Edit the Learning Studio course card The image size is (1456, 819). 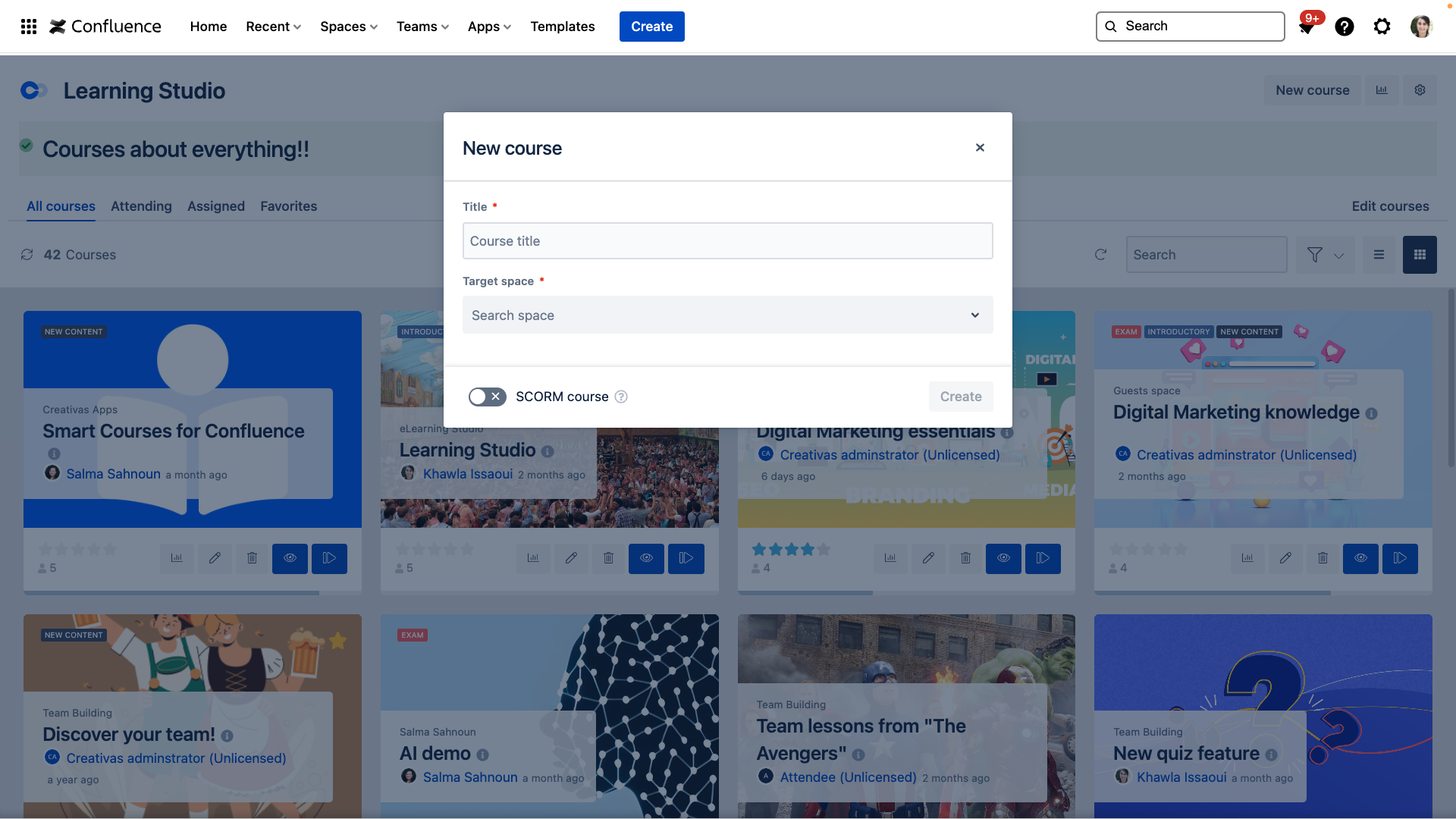pos(571,558)
